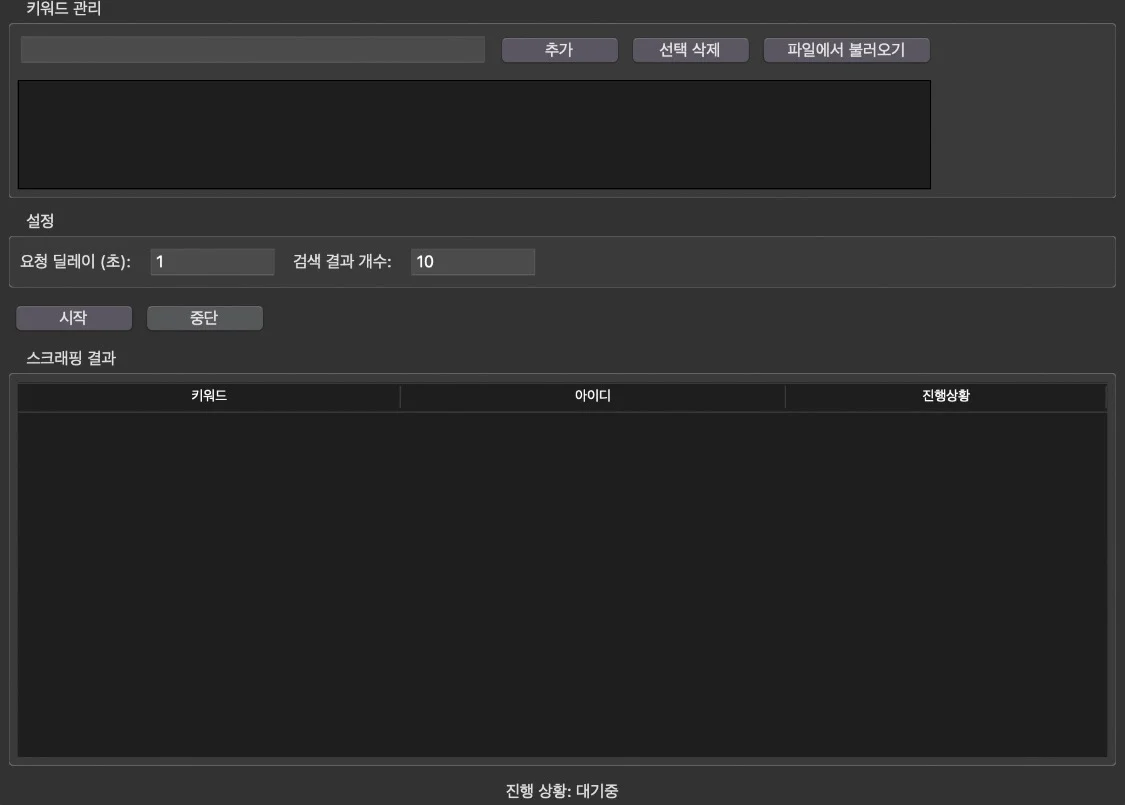This screenshot has width=1125, height=805.
Task: Sort by the 아이디 column header
Action: [593, 396]
